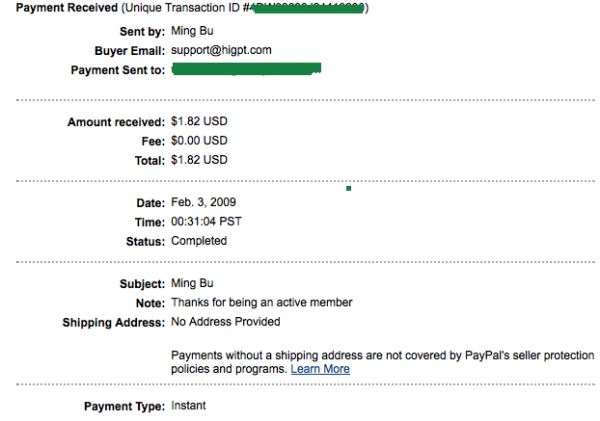
Task: Select the sender name next to Sent by
Action: (191, 31)
